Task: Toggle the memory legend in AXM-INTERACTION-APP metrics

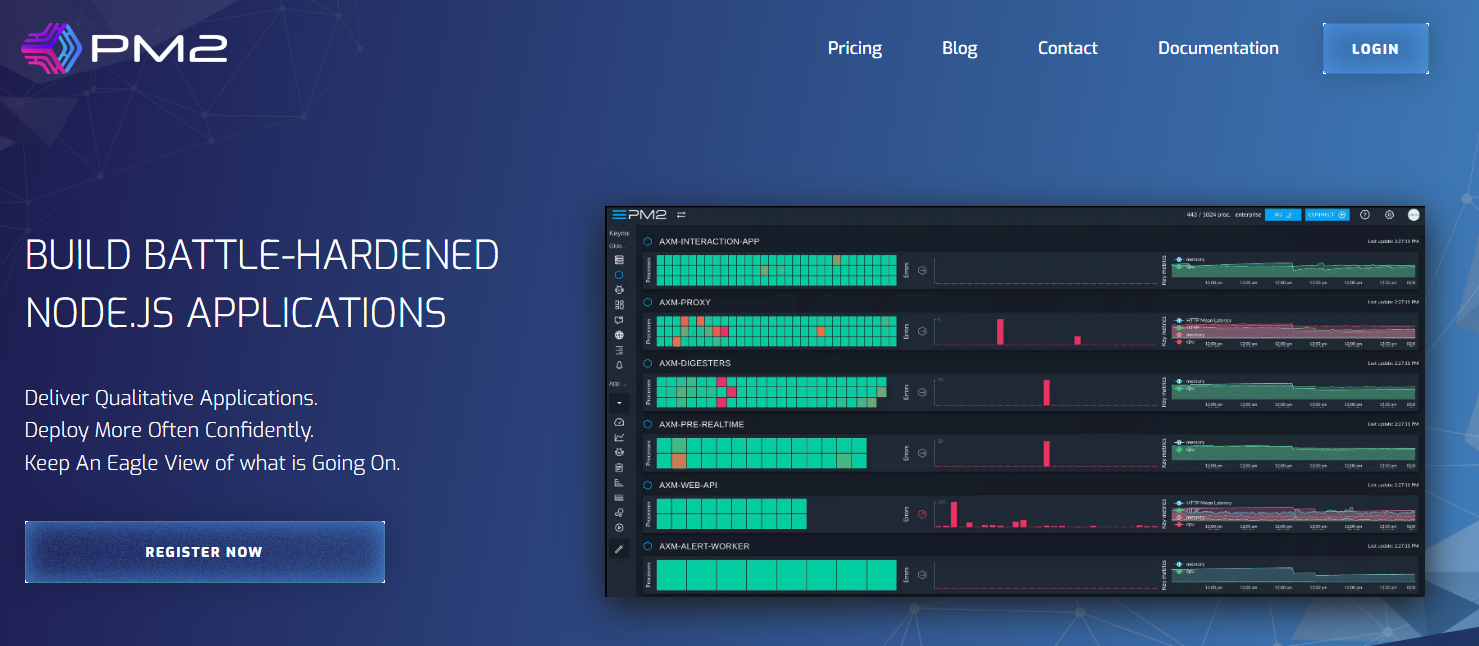Action: tap(1190, 260)
